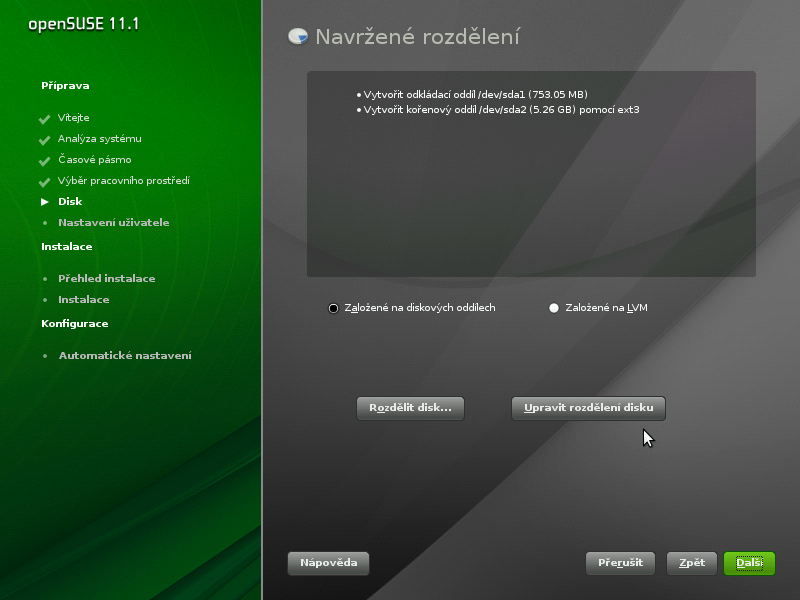The height and width of the screenshot is (600, 800).
Task: Click the Výběr pracovního prostředí step label
Action: click(123, 181)
